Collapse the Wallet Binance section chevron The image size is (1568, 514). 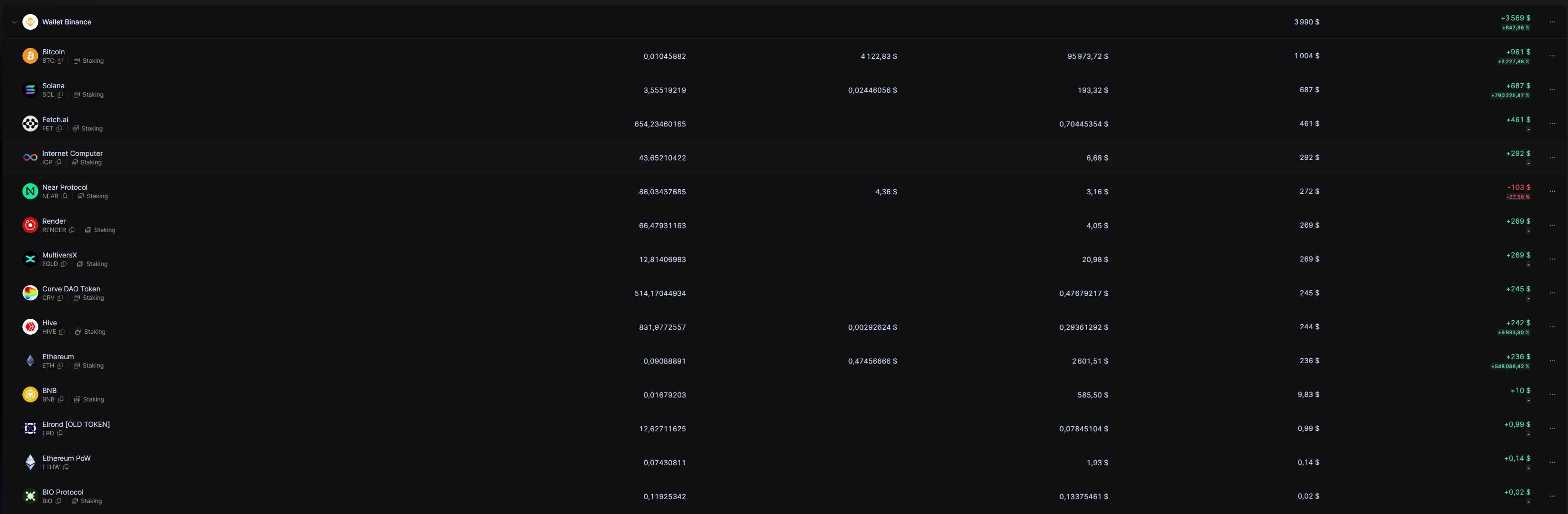14,22
